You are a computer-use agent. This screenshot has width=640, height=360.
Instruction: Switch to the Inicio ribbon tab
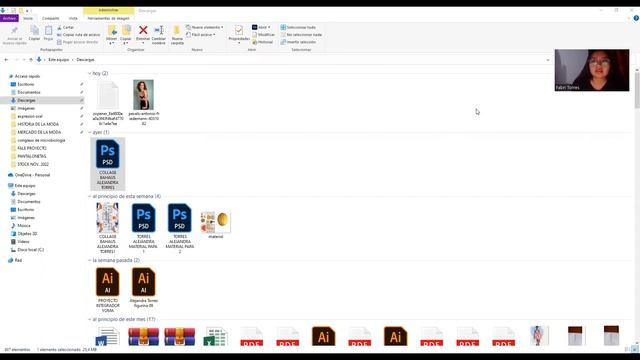pyautogui.click(x=28, y=18)
